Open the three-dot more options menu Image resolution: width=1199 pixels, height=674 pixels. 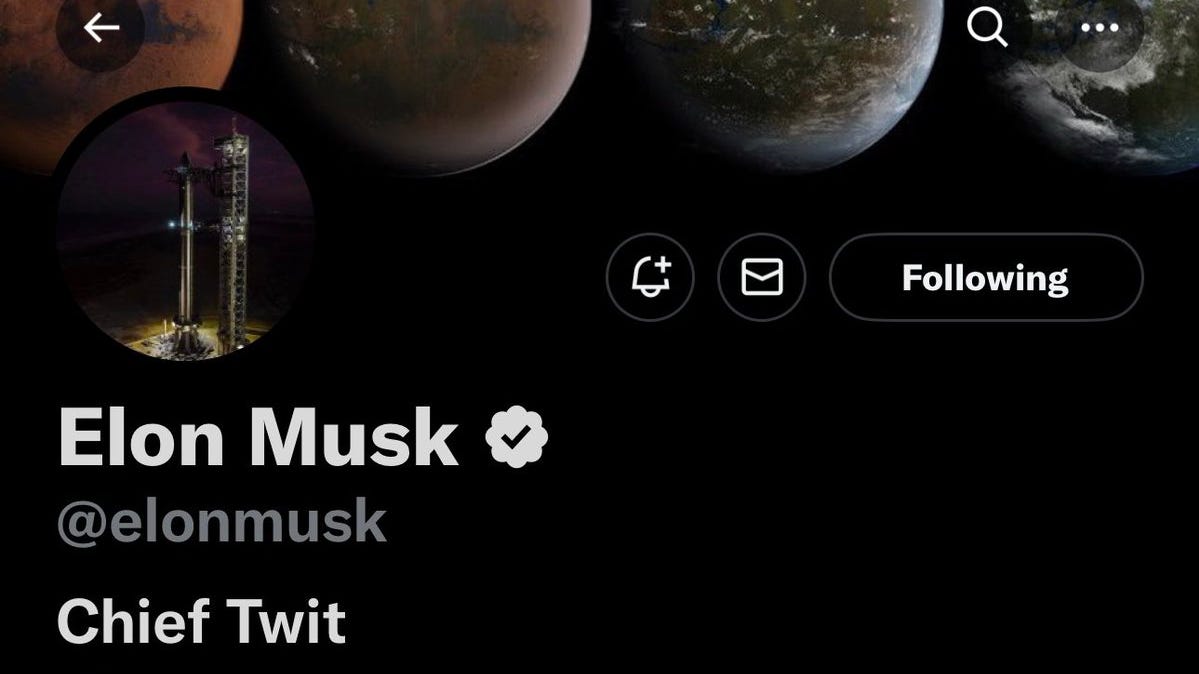click(x=1100, y=28)
